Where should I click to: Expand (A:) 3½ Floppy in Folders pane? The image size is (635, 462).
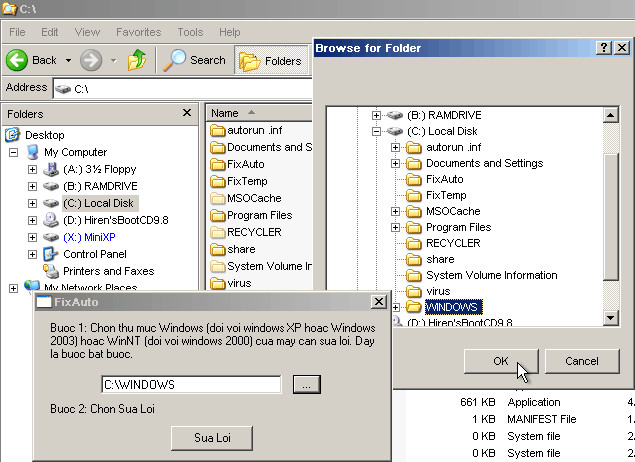coord(32,170)
